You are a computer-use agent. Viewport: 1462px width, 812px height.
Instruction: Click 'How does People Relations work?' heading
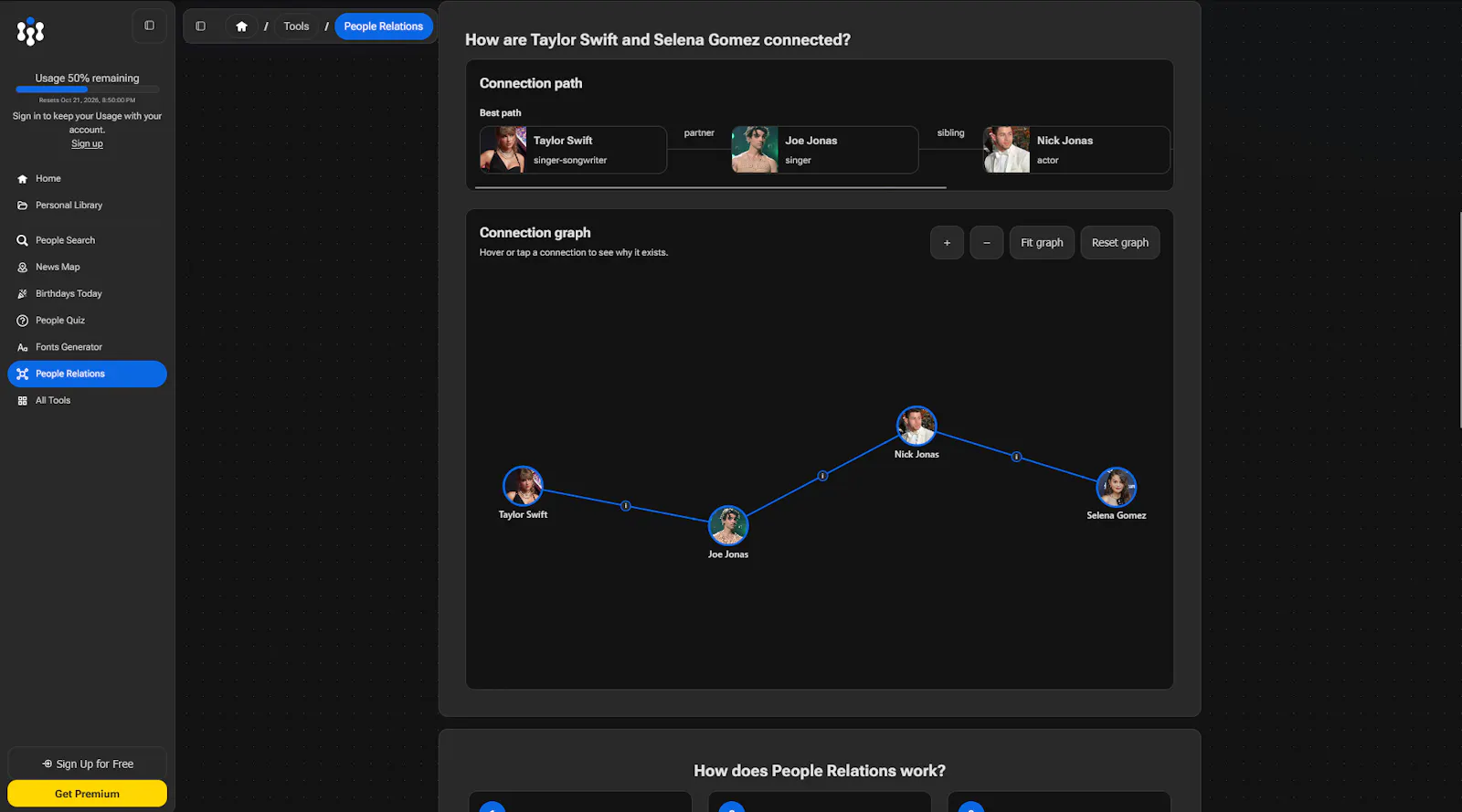coord(820,771)
